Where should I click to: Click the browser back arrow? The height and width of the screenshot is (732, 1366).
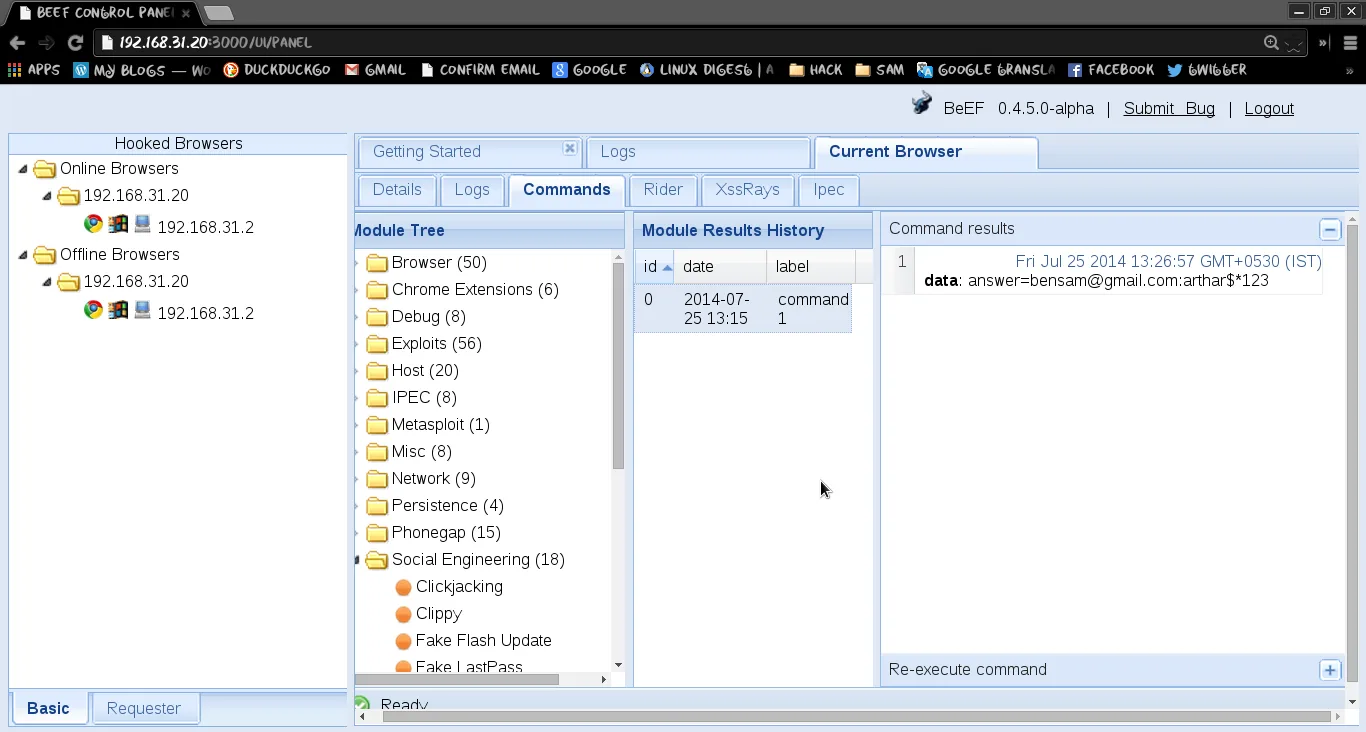tap(17, 43)
